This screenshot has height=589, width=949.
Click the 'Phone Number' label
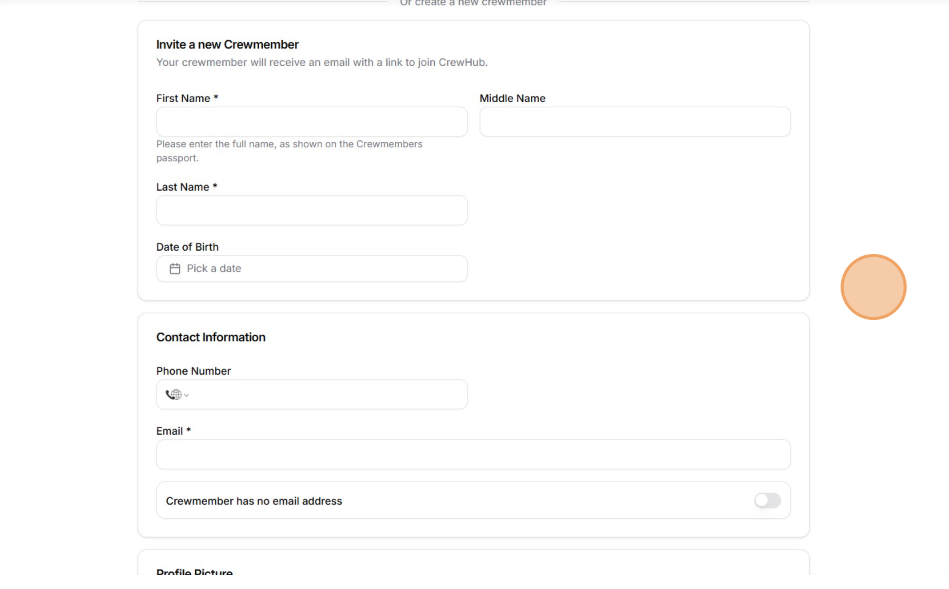(193, 371)
